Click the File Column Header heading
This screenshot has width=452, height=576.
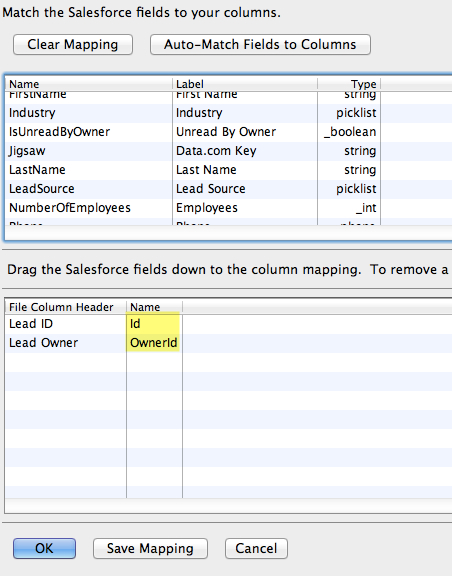[x=66, y=307]
